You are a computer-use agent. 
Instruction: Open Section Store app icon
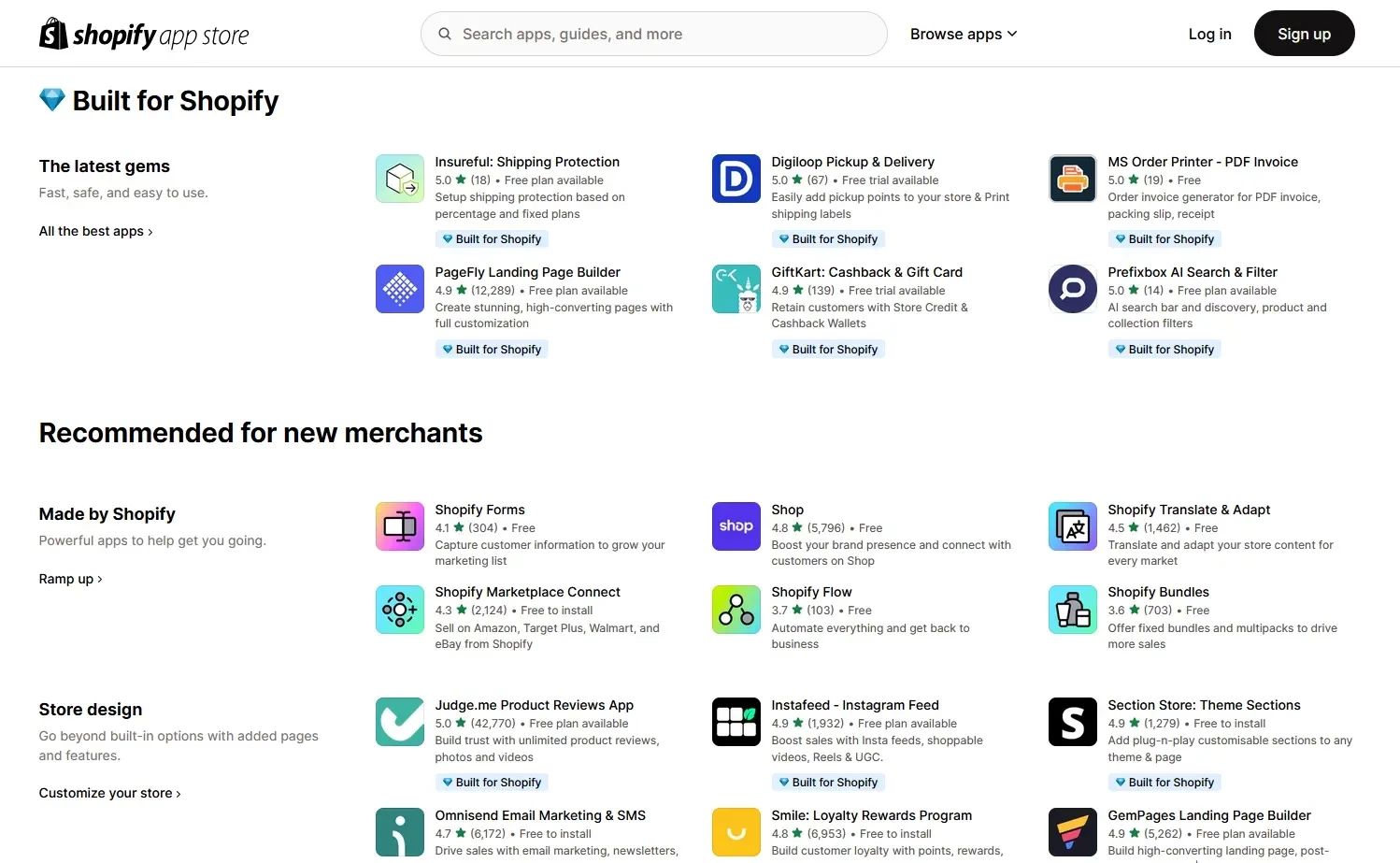point(1073,722)
